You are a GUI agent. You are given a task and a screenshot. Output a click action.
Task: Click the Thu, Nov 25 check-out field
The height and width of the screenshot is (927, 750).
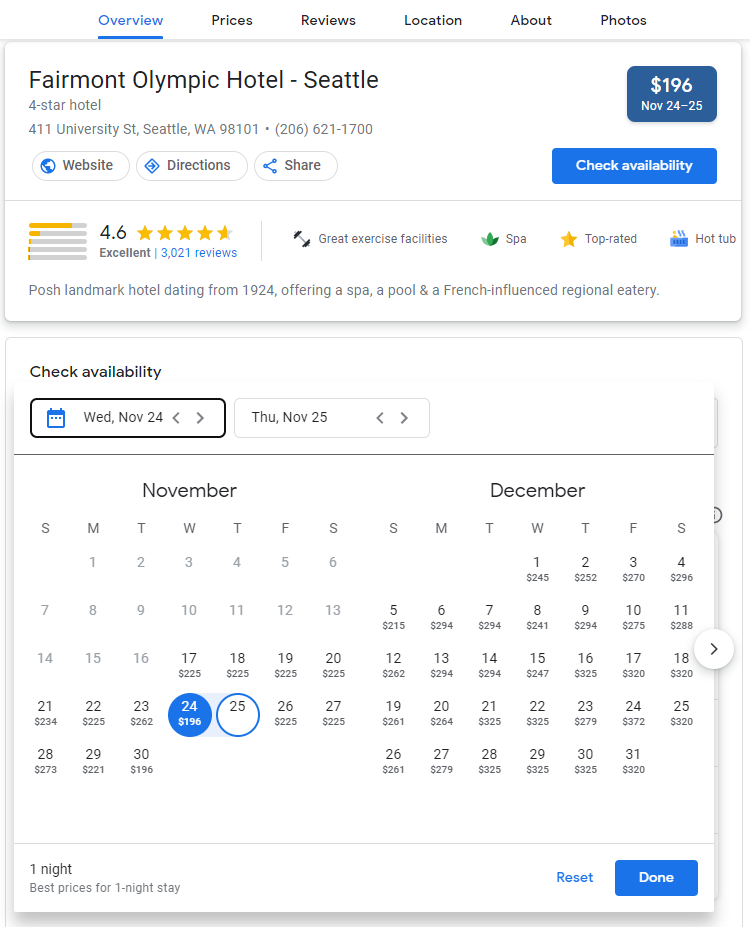(332, 418)
